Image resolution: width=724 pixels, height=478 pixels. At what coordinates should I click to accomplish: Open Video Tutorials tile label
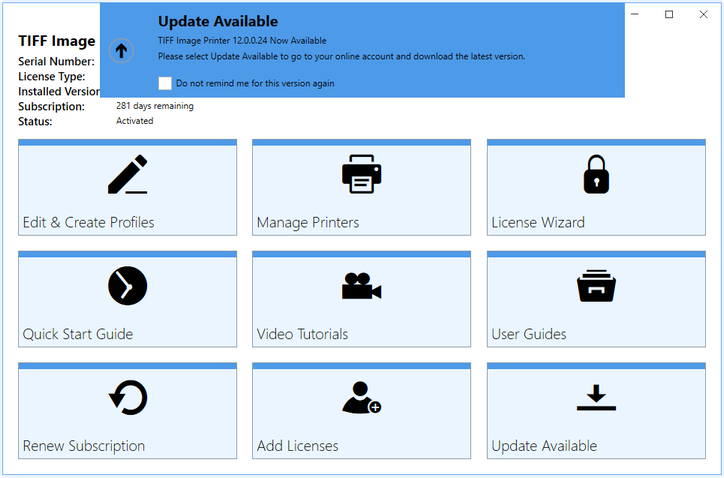pyautogui.click(x=302, y=334)
